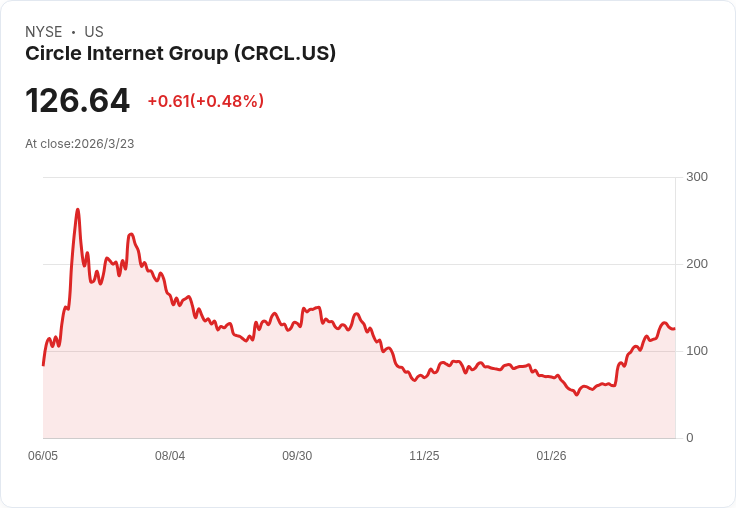This screenshot has width=736, height=508.
Task: Click the lowest dip of the price line
Action: pyautogui.click(x=577, y=394)
